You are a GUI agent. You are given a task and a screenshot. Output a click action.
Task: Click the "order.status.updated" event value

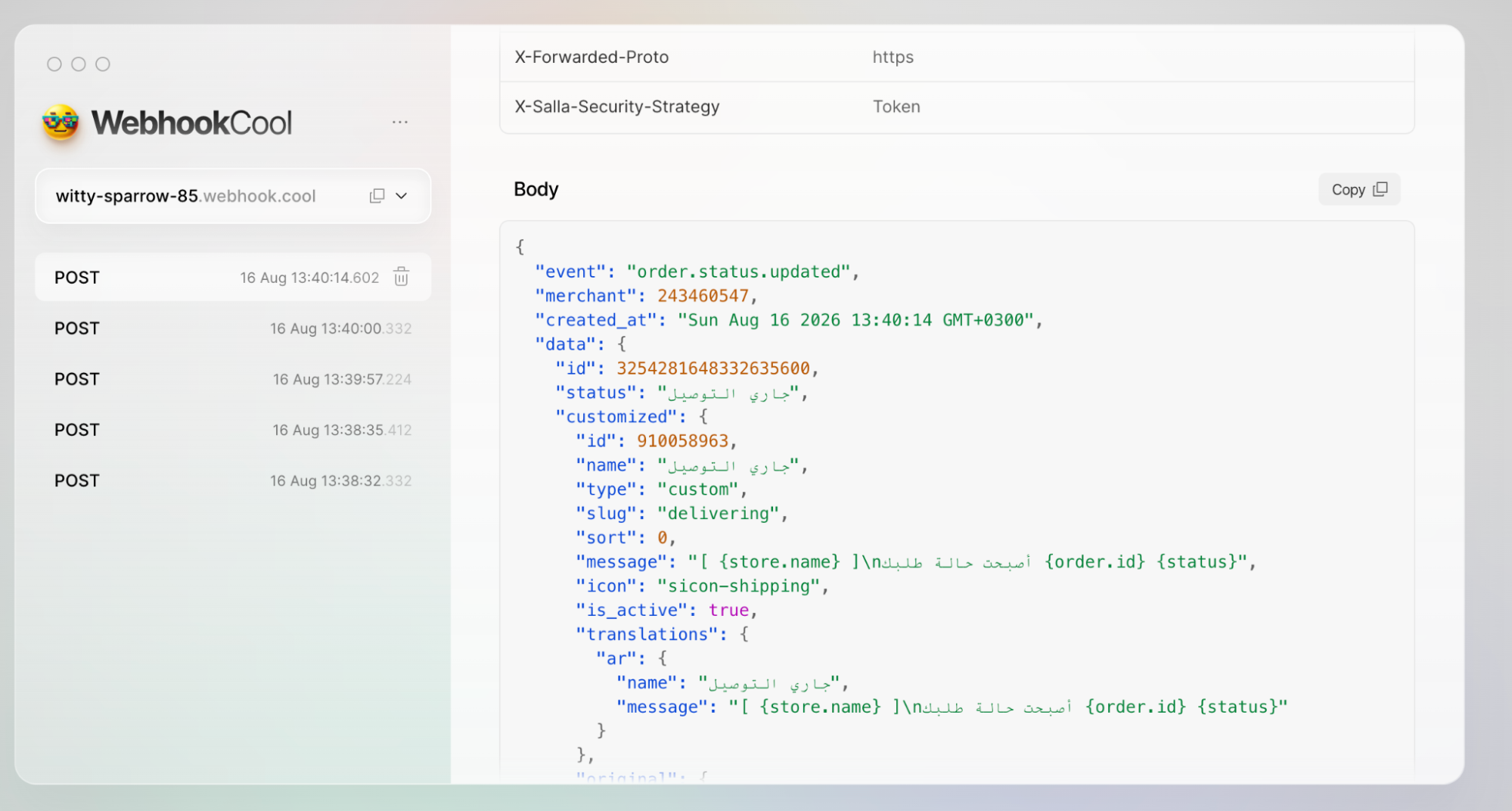click(x=738, y=272)
